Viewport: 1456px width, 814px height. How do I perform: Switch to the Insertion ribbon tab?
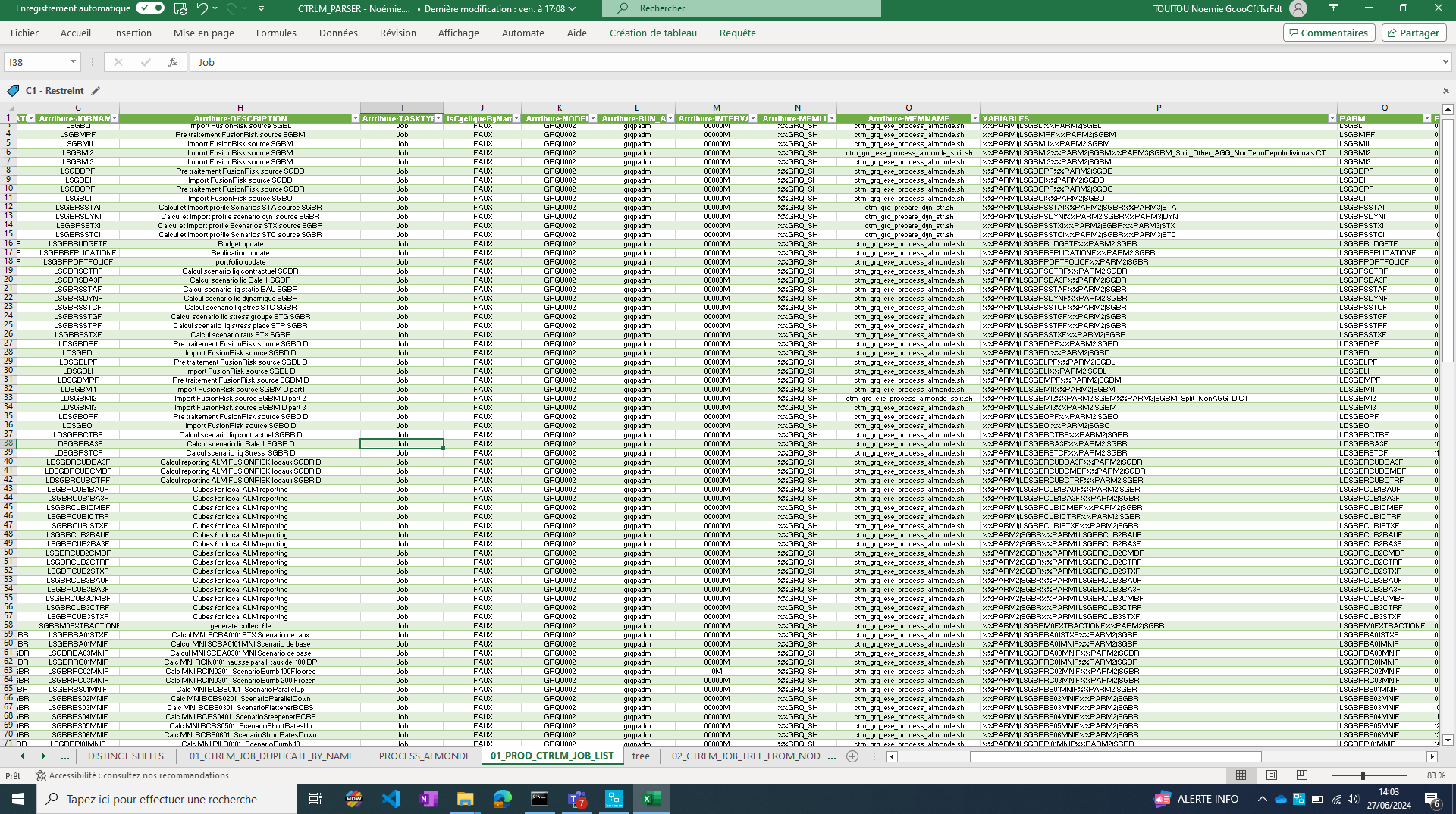(x=133, y=33)
